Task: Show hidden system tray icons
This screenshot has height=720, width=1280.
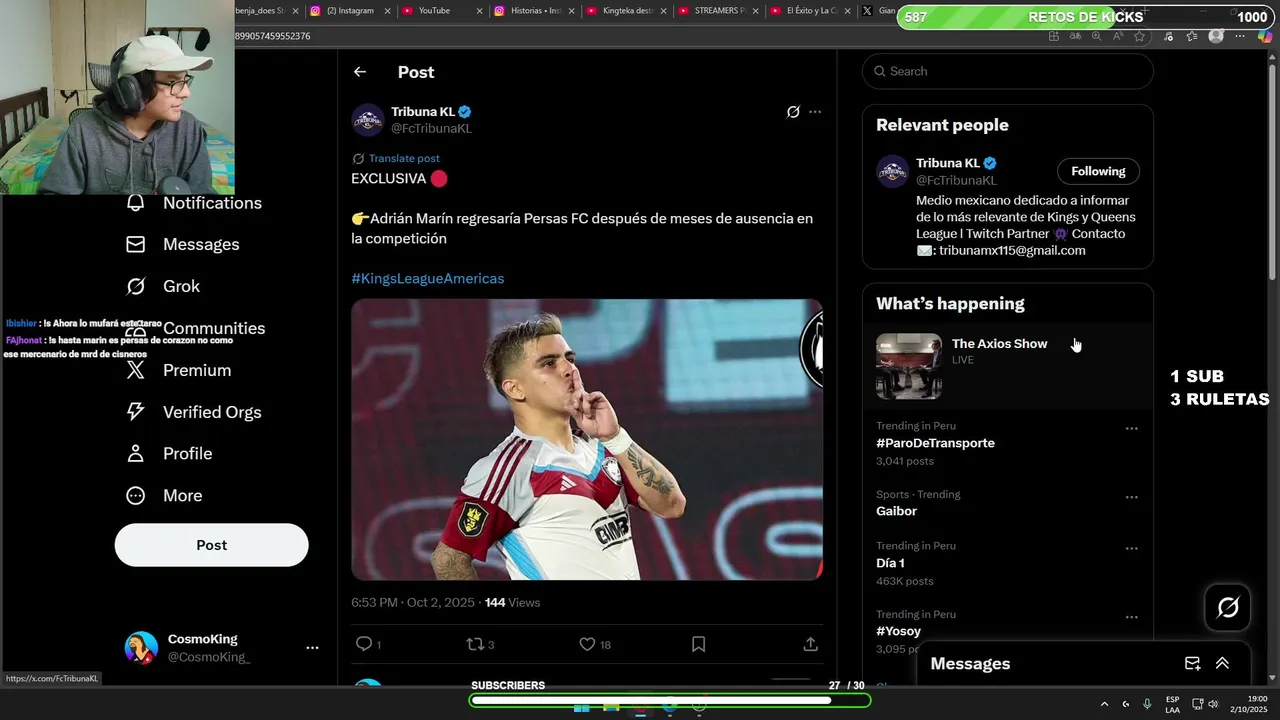Action: click(x=1104, y=704)
